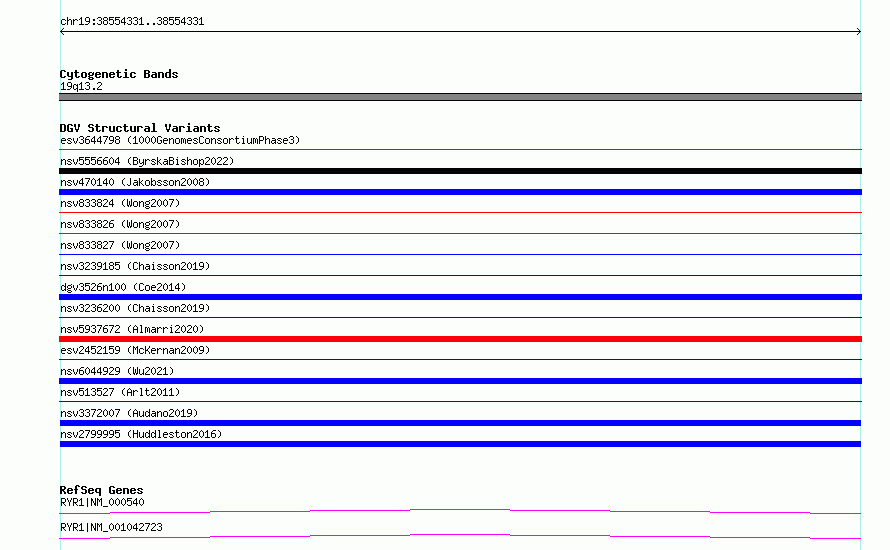Click the blue bar under nsv470140
This screenshot has height=550, width=890.
click(460, 192)
